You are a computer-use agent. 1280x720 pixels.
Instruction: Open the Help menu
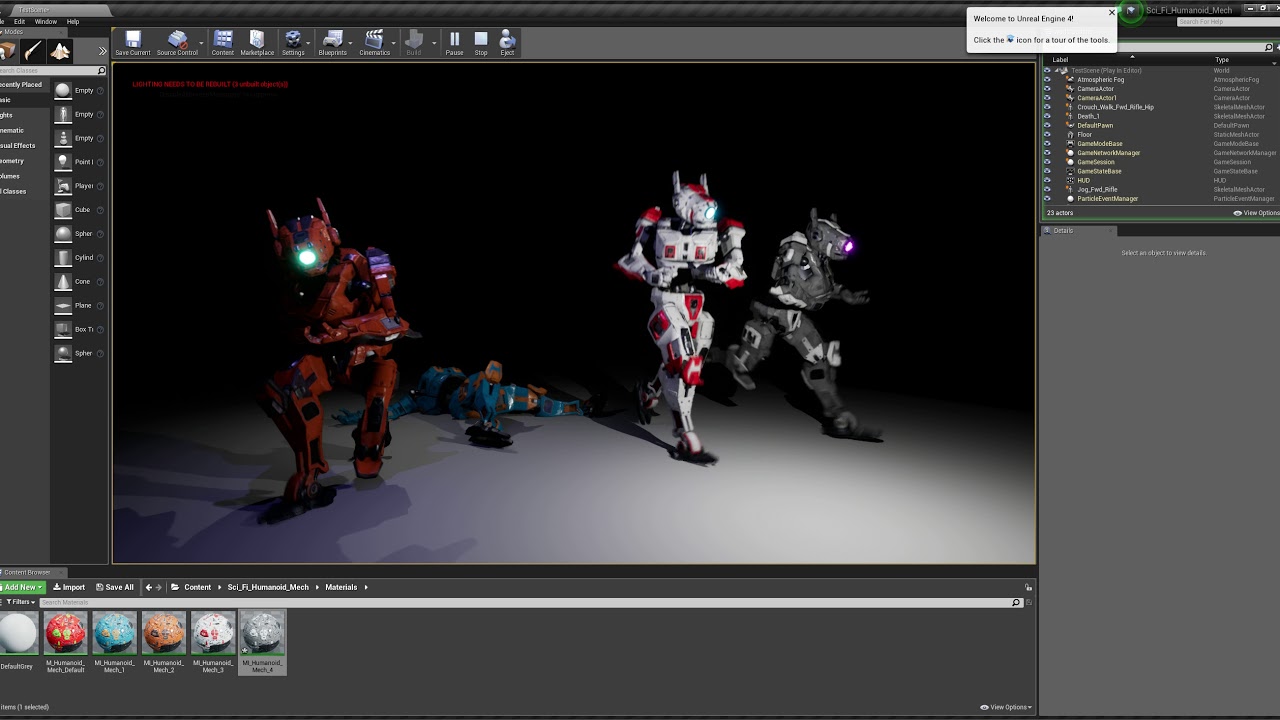(73, 21)
